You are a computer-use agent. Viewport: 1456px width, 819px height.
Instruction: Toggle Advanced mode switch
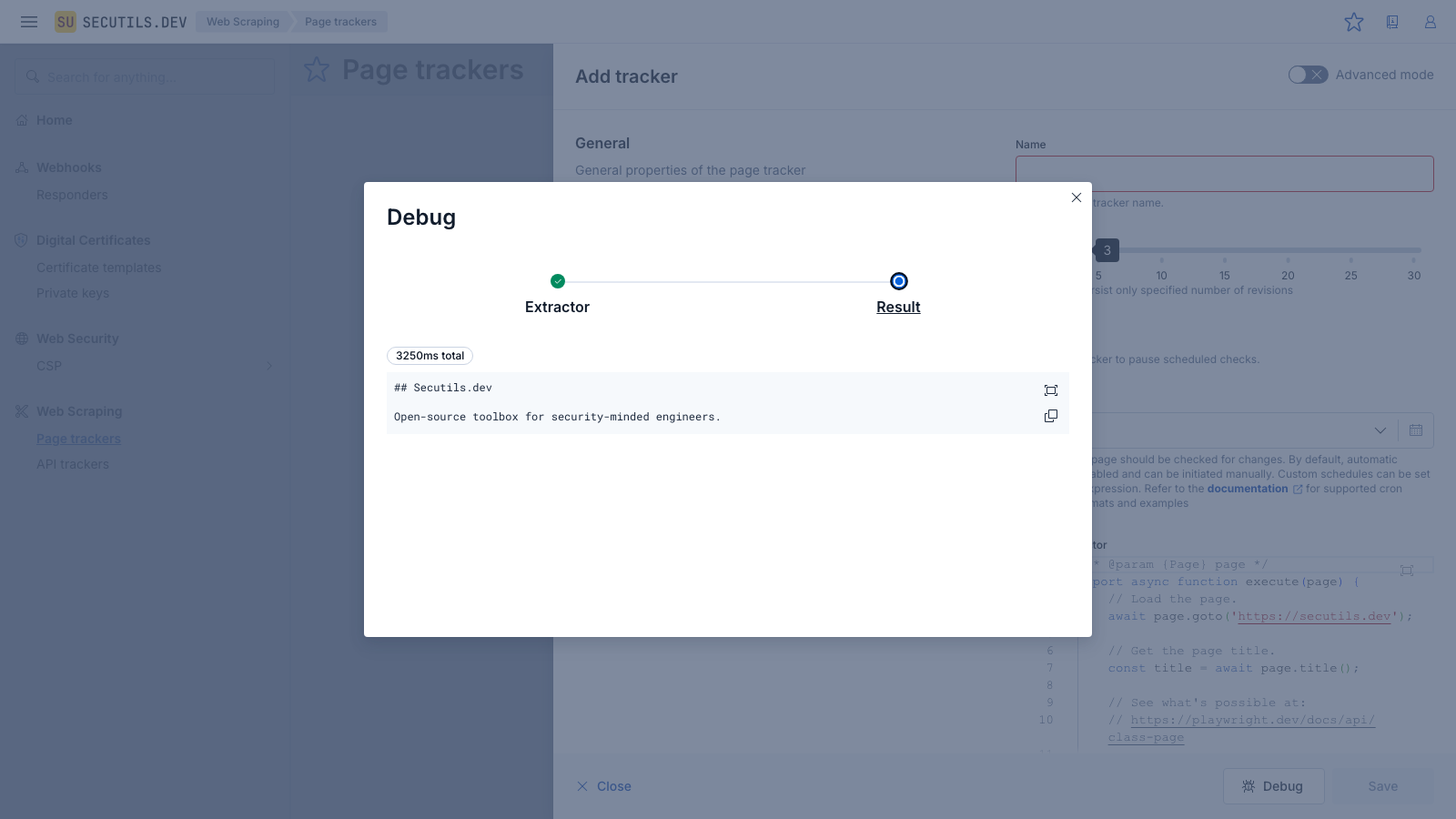point(1308,75)
